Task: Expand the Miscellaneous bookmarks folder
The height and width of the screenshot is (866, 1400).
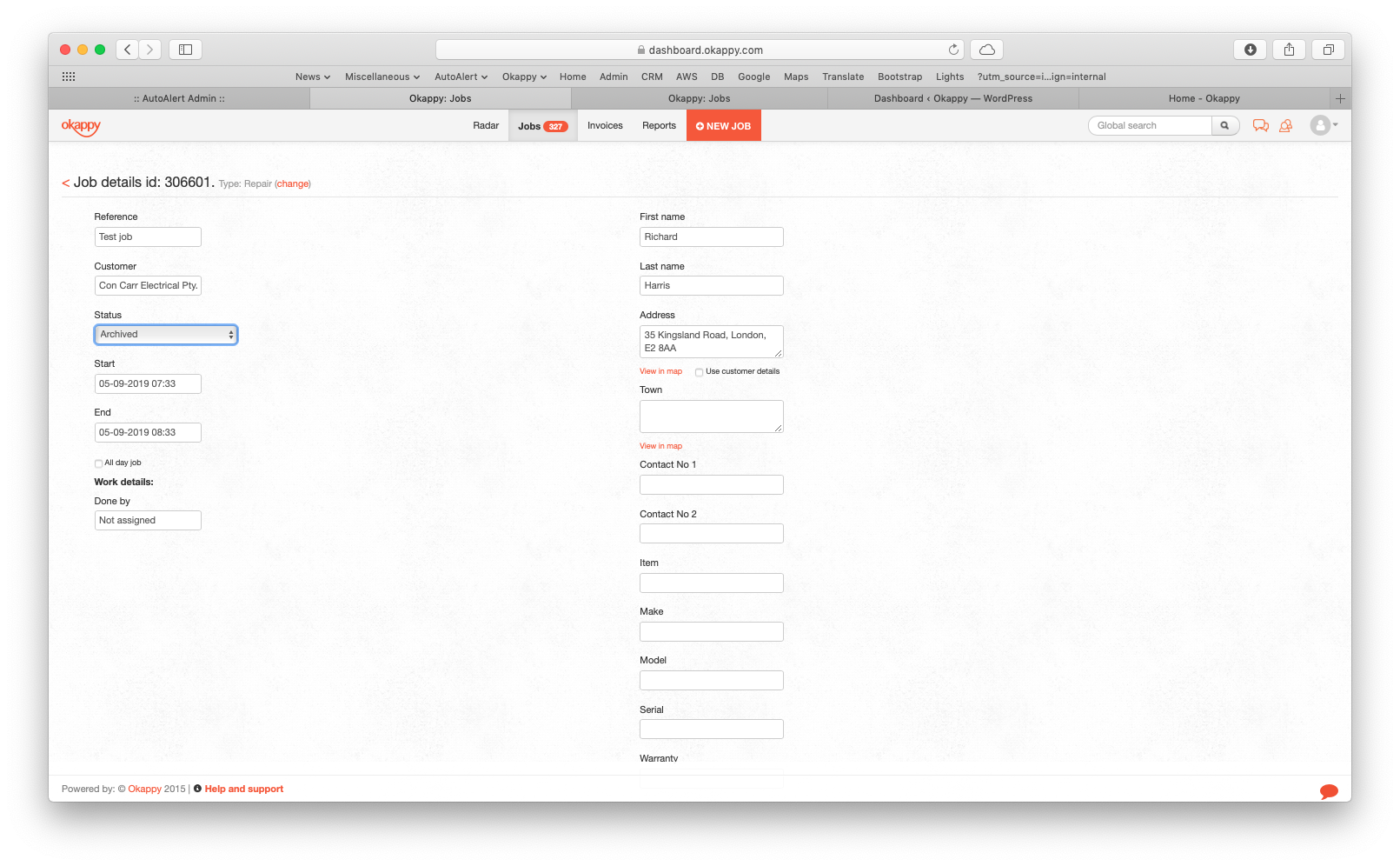Action: [382, 77]
